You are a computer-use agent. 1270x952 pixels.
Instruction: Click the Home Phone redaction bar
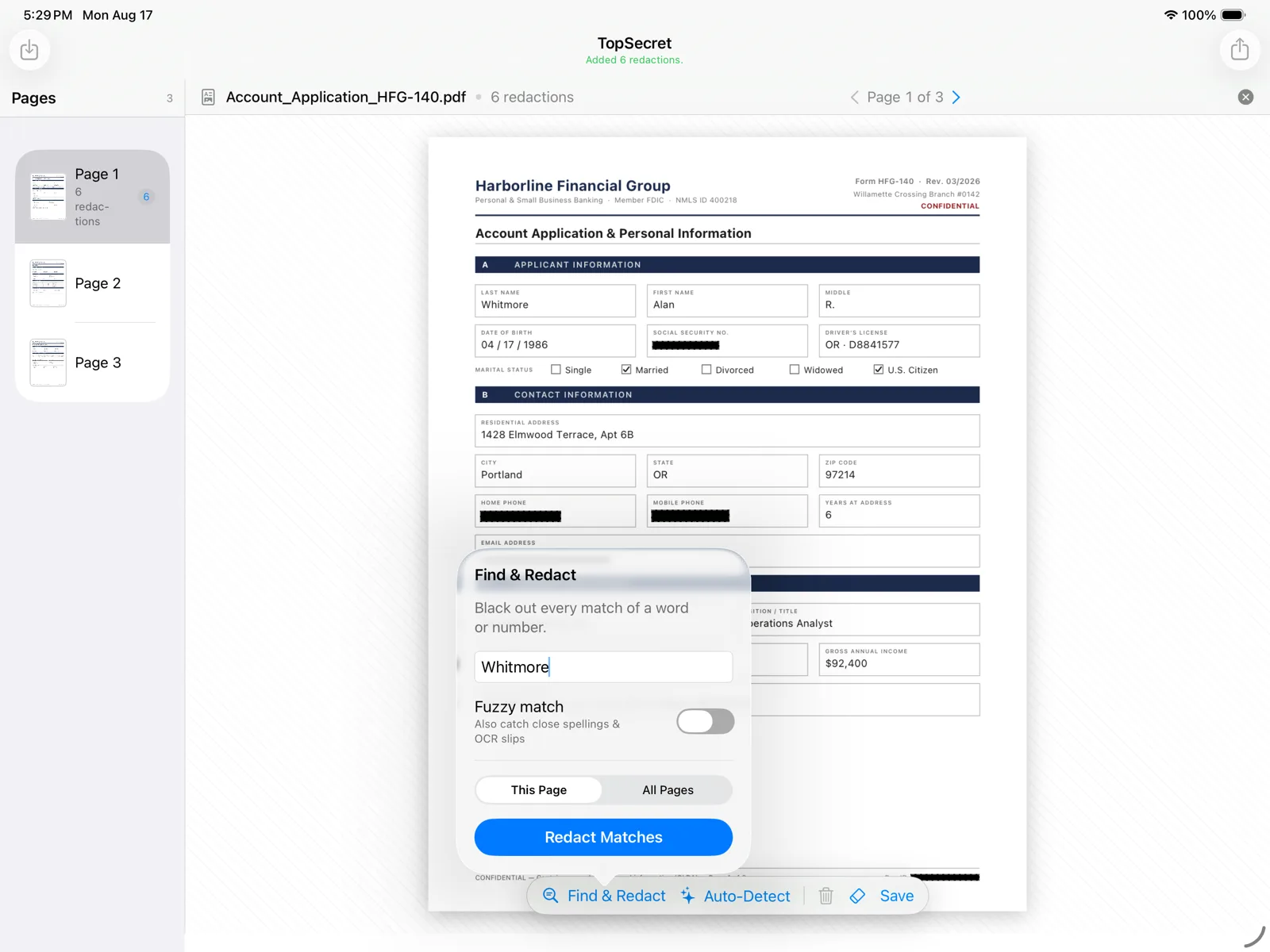click(x=521, y=516)
